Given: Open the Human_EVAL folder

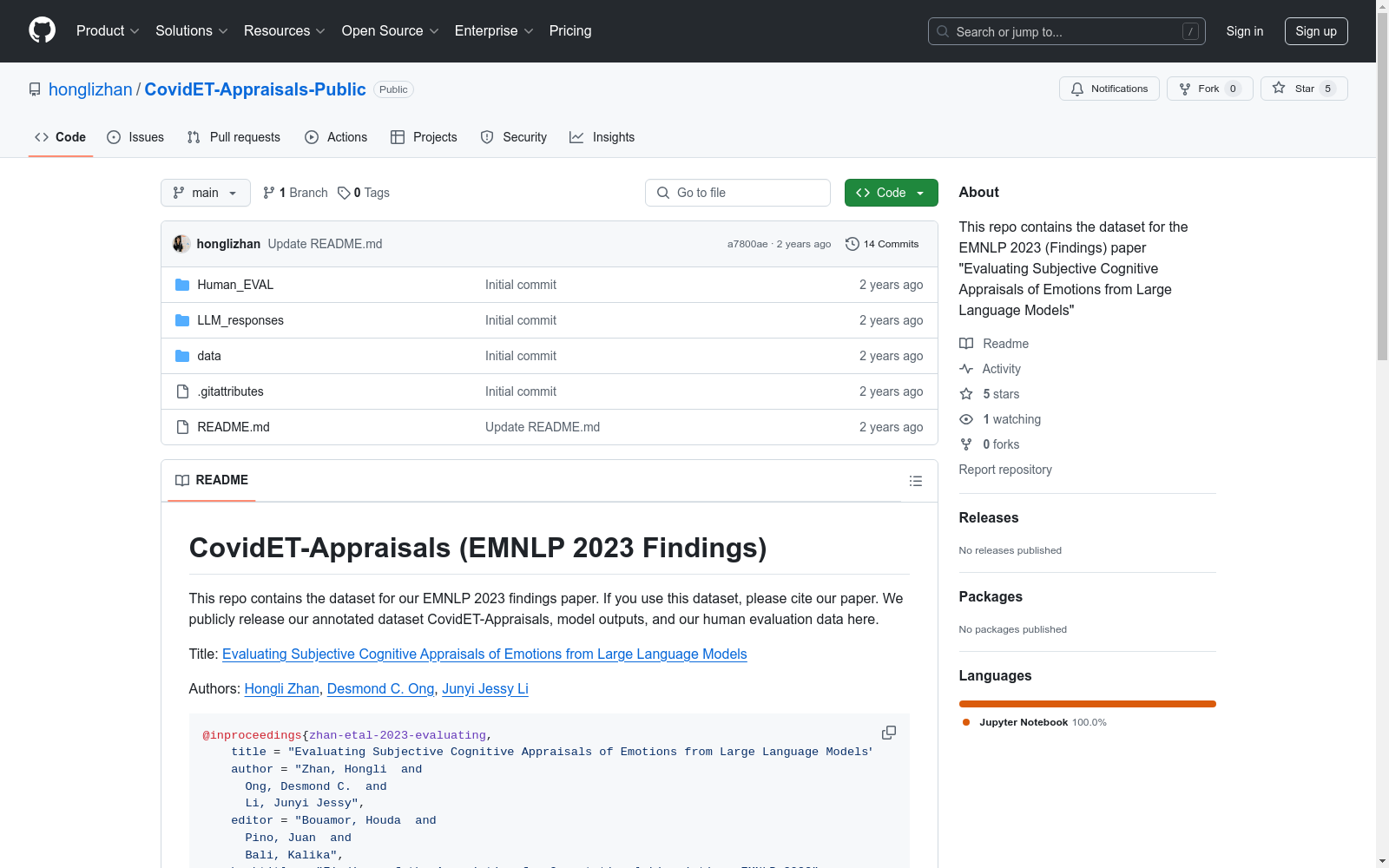Looking at the screenshot, I should (x=235, y=285).
